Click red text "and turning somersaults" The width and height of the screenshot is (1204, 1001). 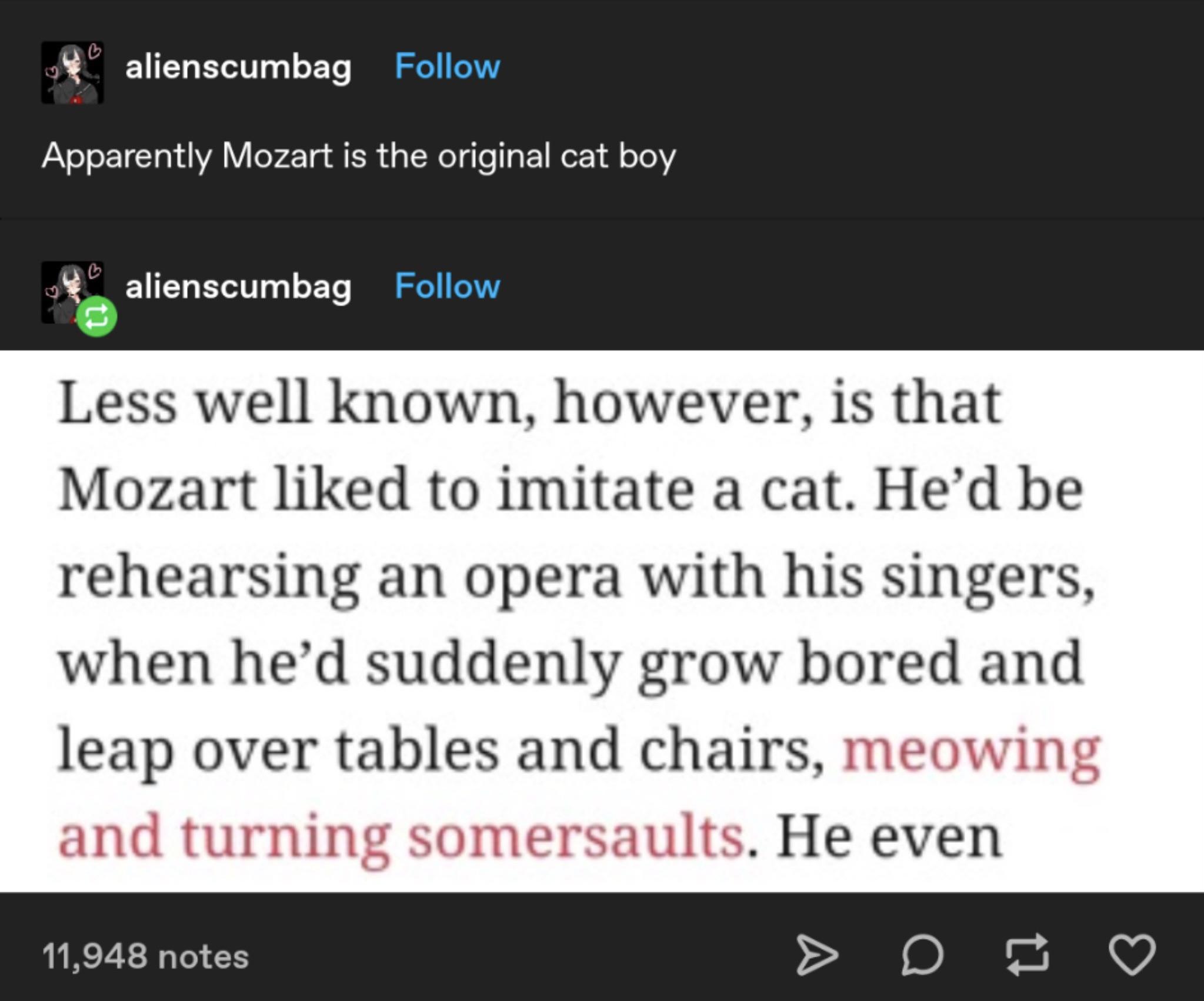400,837
